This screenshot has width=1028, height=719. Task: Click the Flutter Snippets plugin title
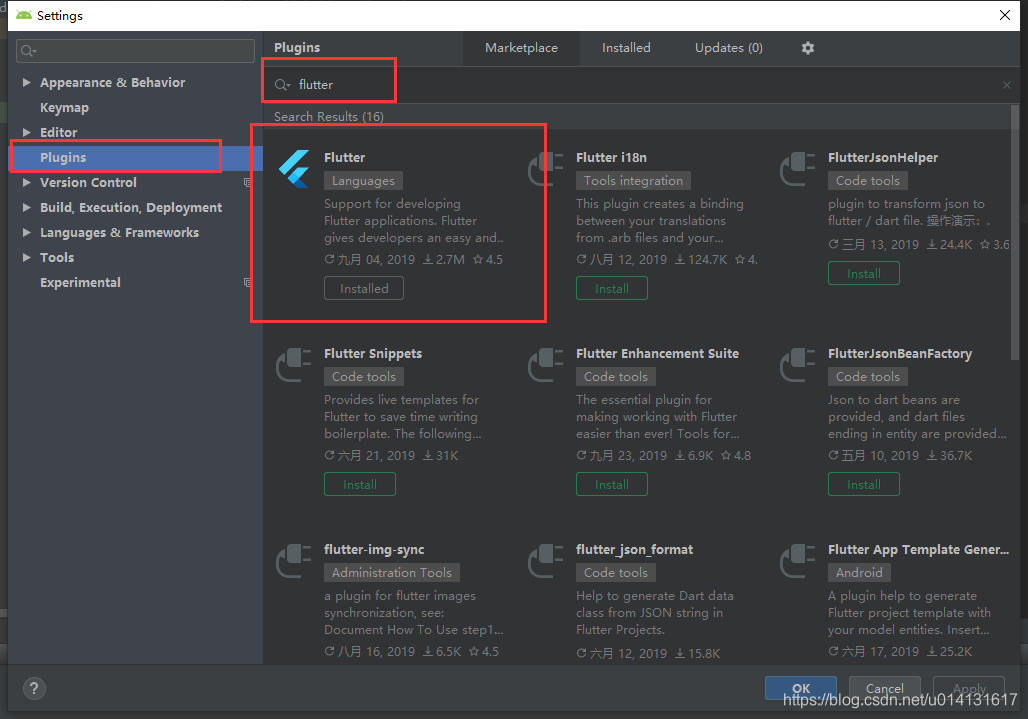coord(372,353)
